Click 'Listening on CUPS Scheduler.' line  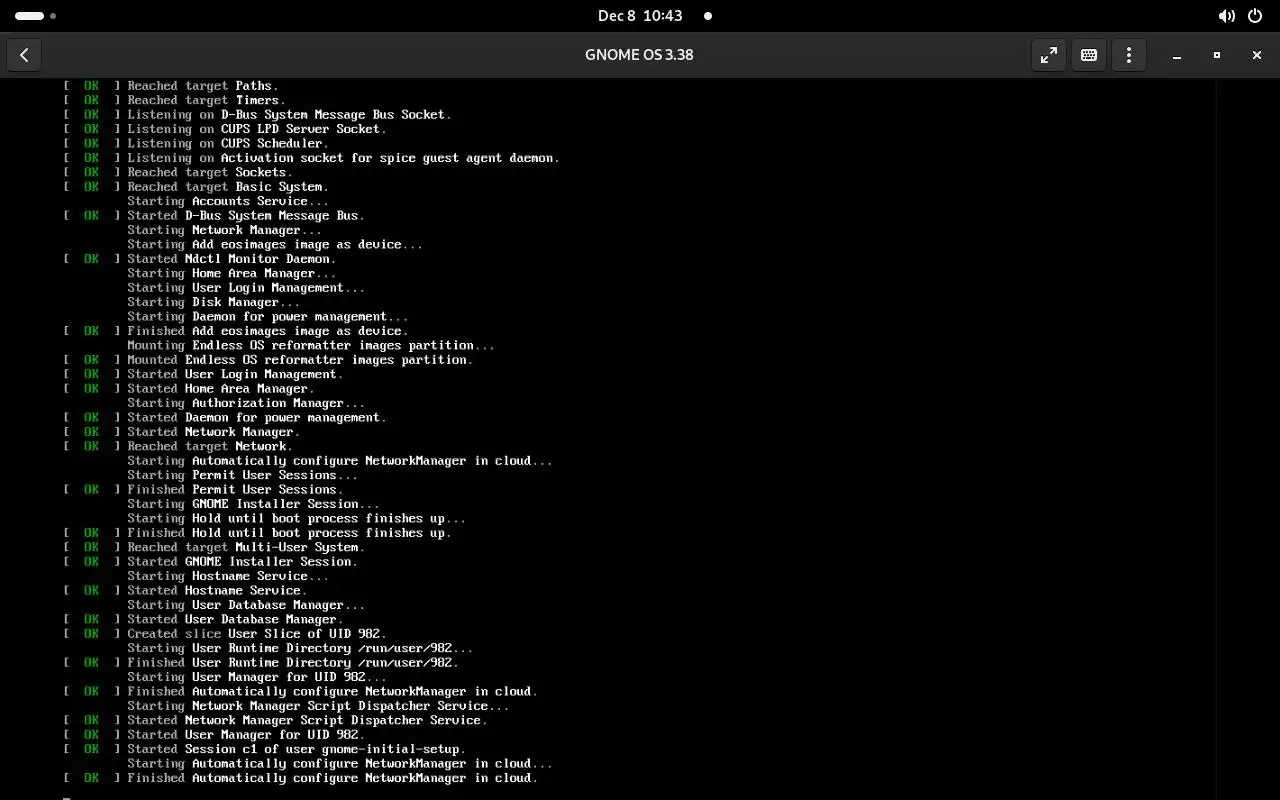(x=228, y=143)
